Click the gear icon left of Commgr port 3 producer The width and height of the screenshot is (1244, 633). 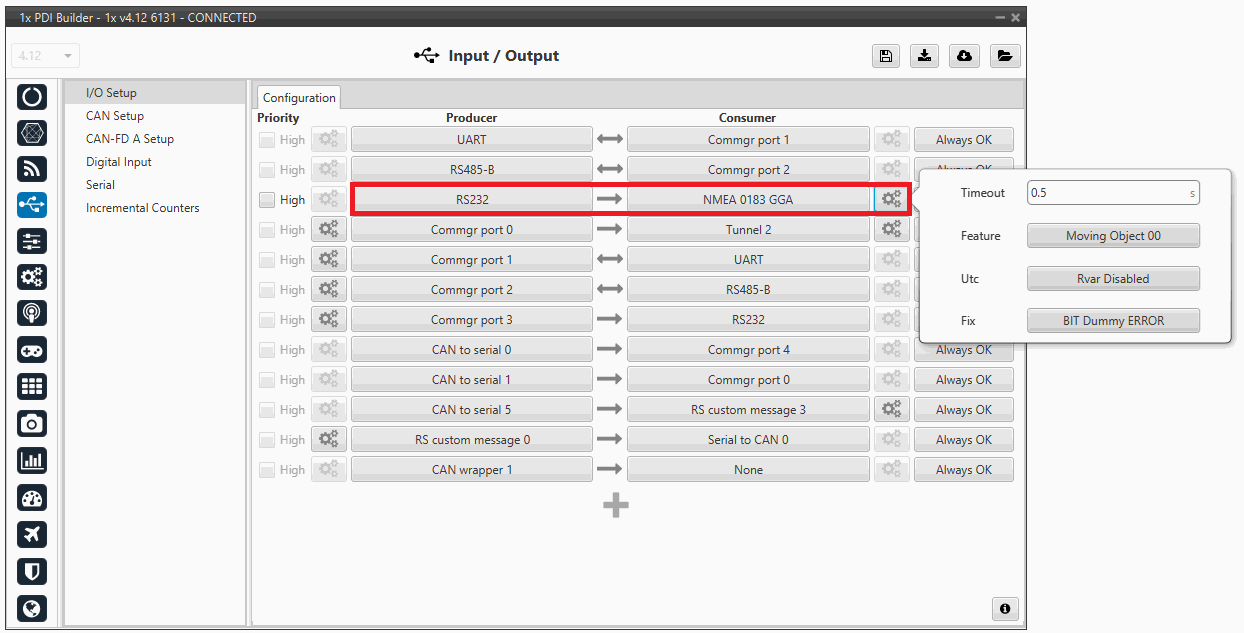pyautogui.click(x=328, y=320)
